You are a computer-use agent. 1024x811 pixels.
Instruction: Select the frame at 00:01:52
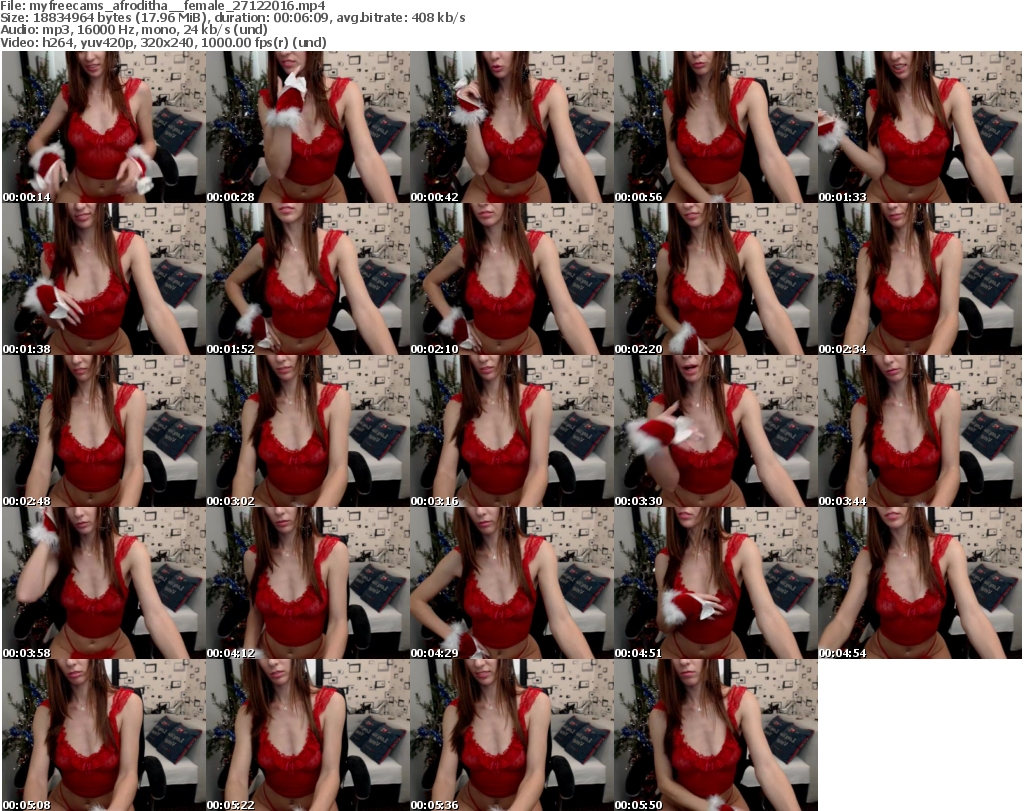(308, 279)
